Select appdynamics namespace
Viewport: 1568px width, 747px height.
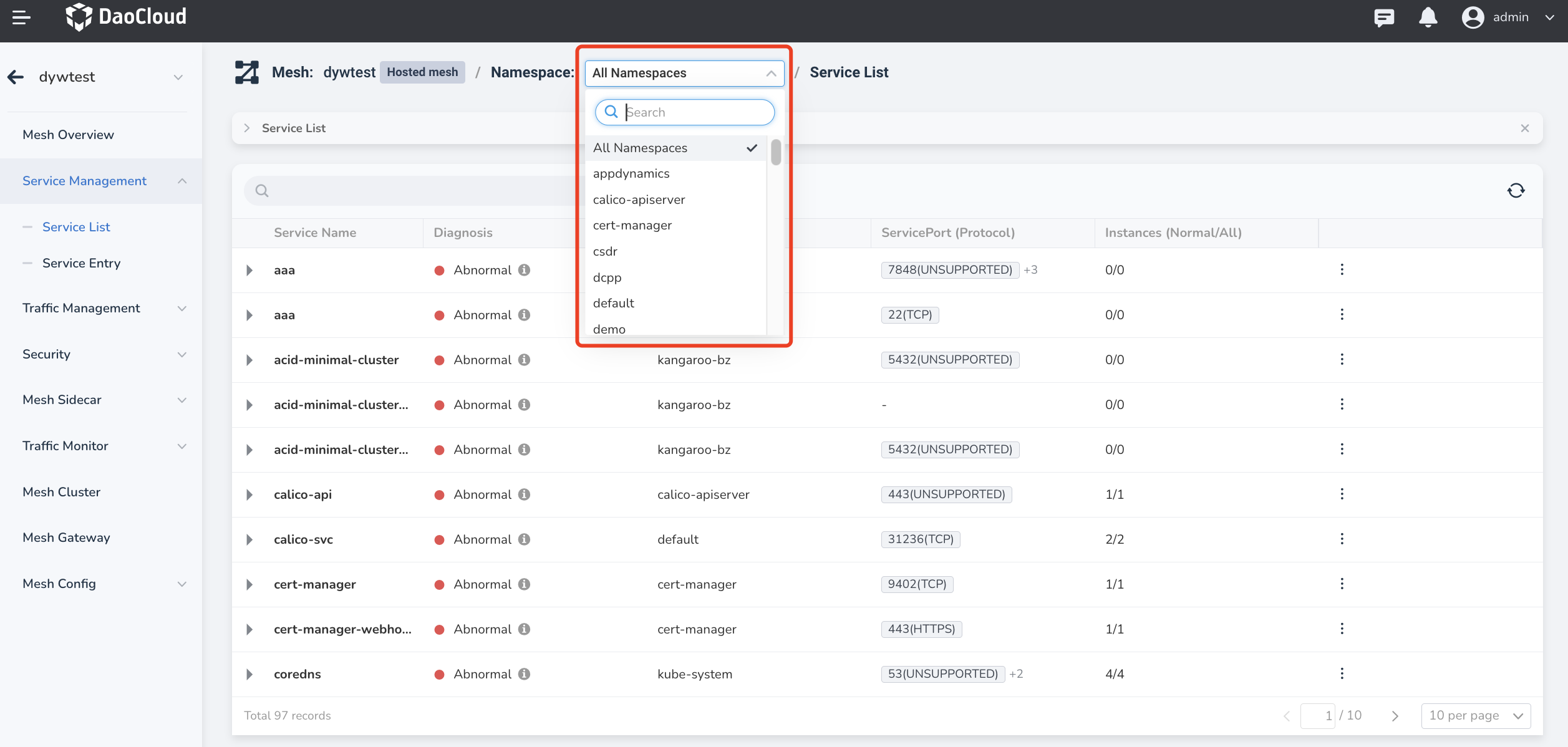pos(675,173)
